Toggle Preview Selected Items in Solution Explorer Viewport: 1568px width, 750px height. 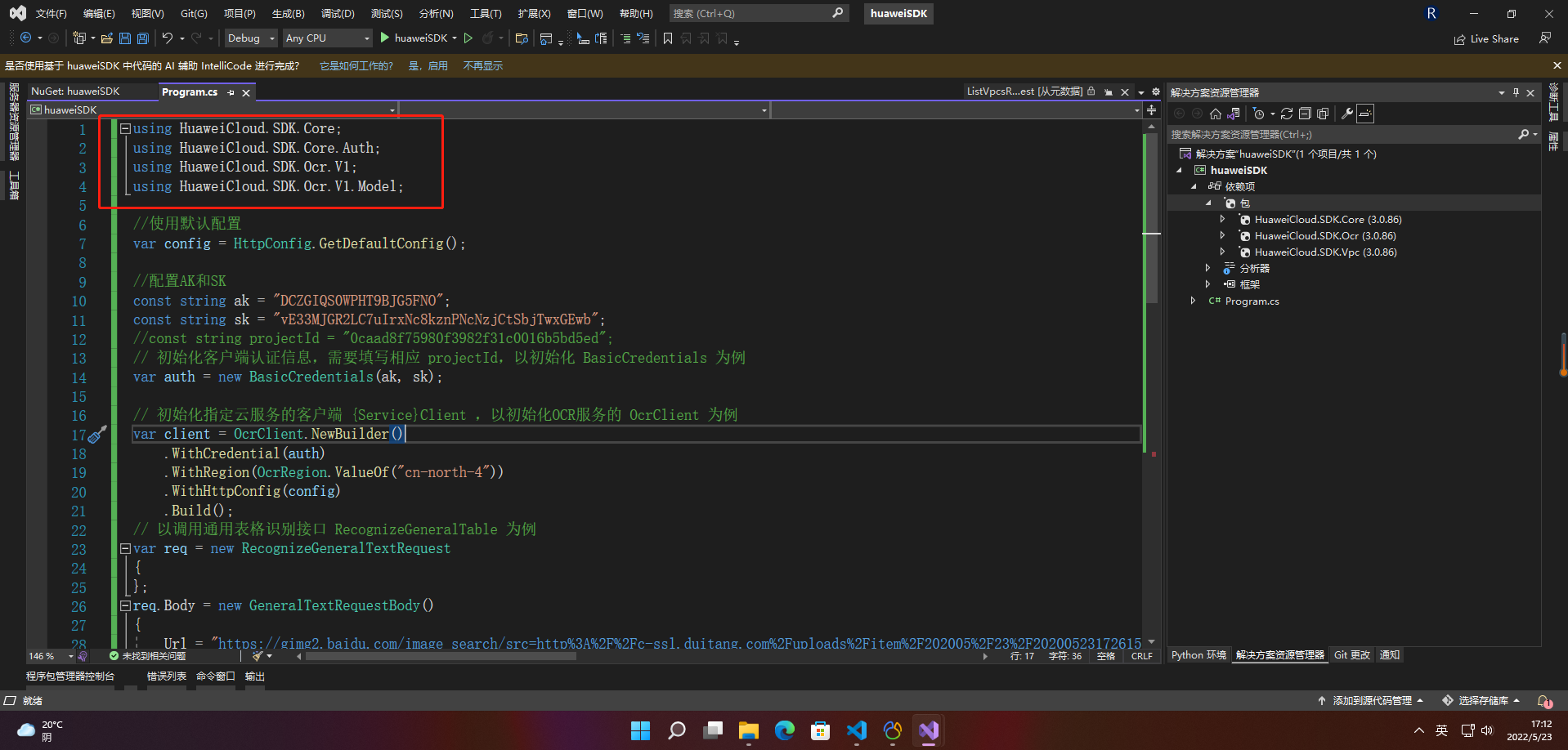pos(1365,114)
